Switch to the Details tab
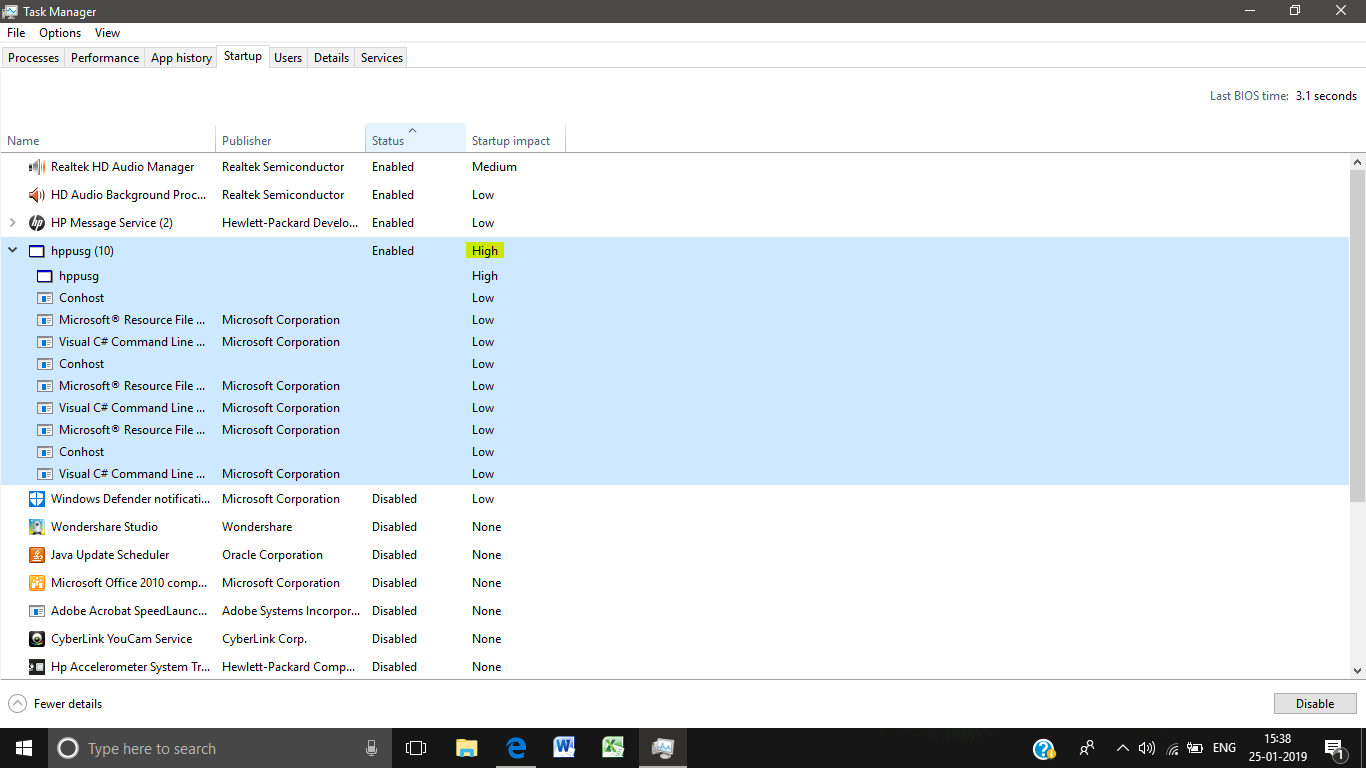1366x768 pixels. 331,58
